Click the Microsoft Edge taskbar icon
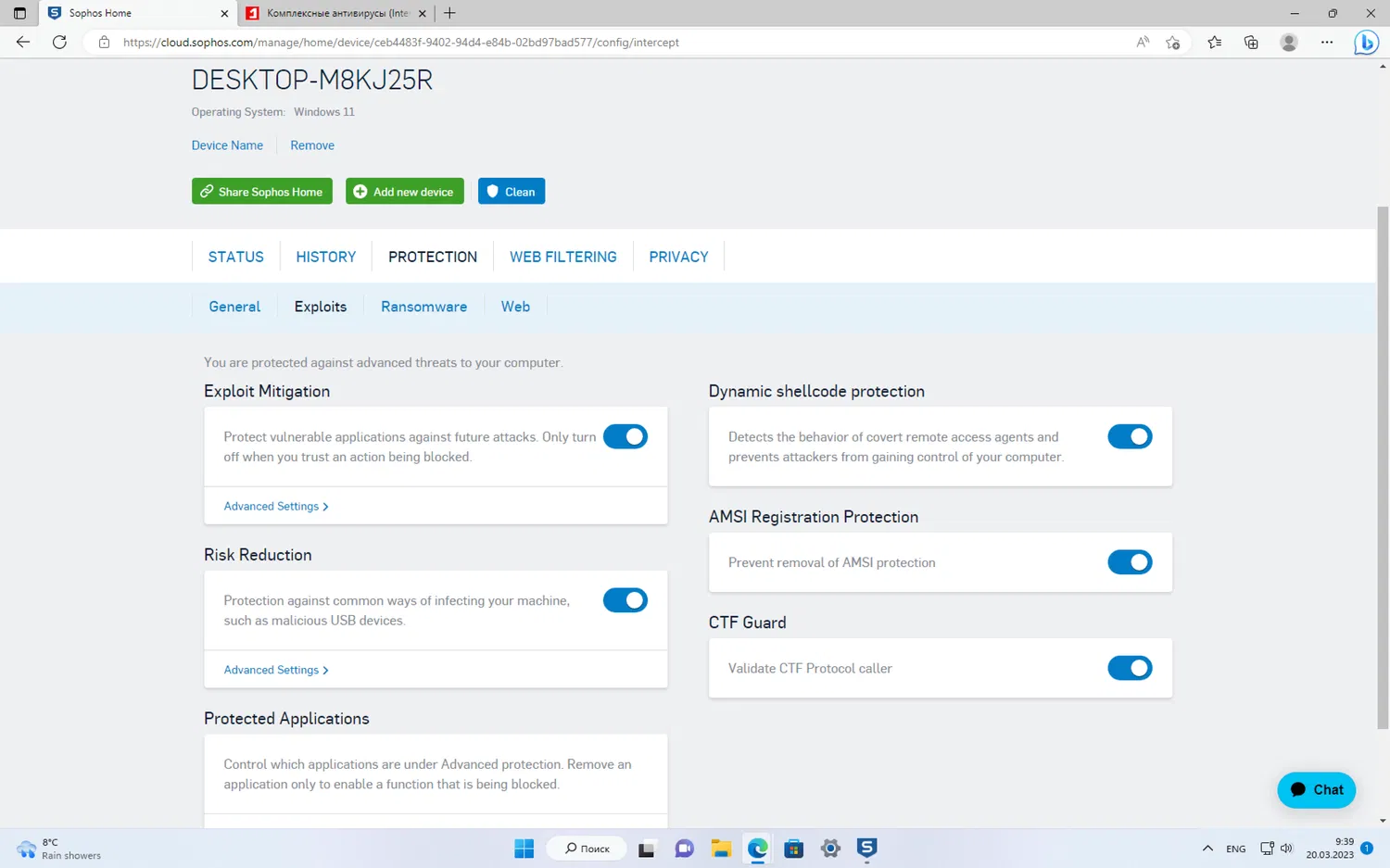 point(758,848)
